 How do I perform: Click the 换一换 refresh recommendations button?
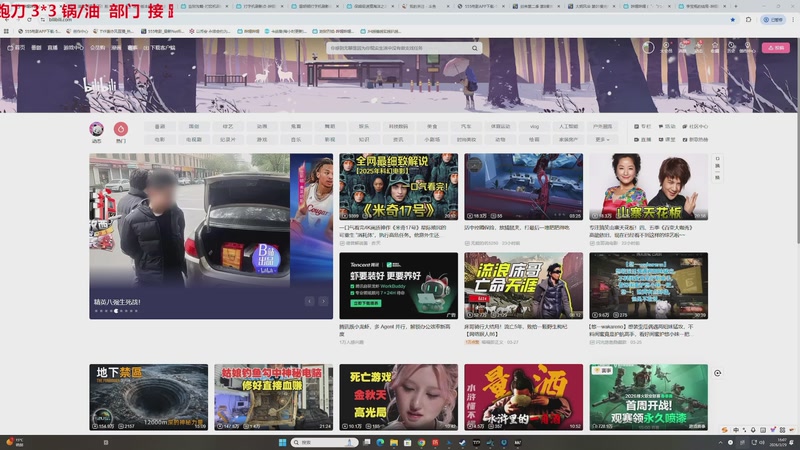point(717,167)
